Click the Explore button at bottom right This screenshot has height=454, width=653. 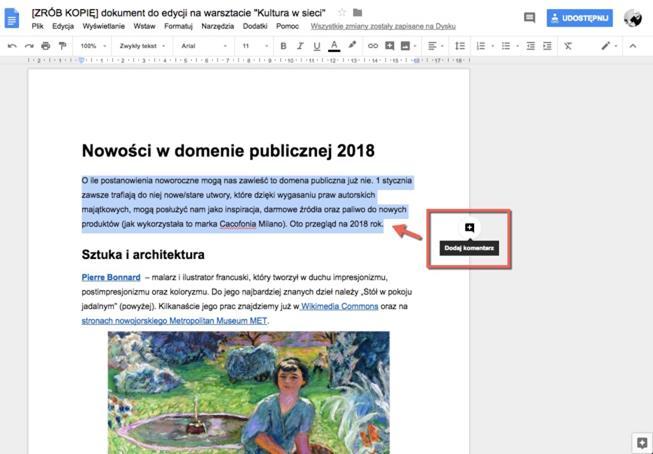tap(642, 443)
